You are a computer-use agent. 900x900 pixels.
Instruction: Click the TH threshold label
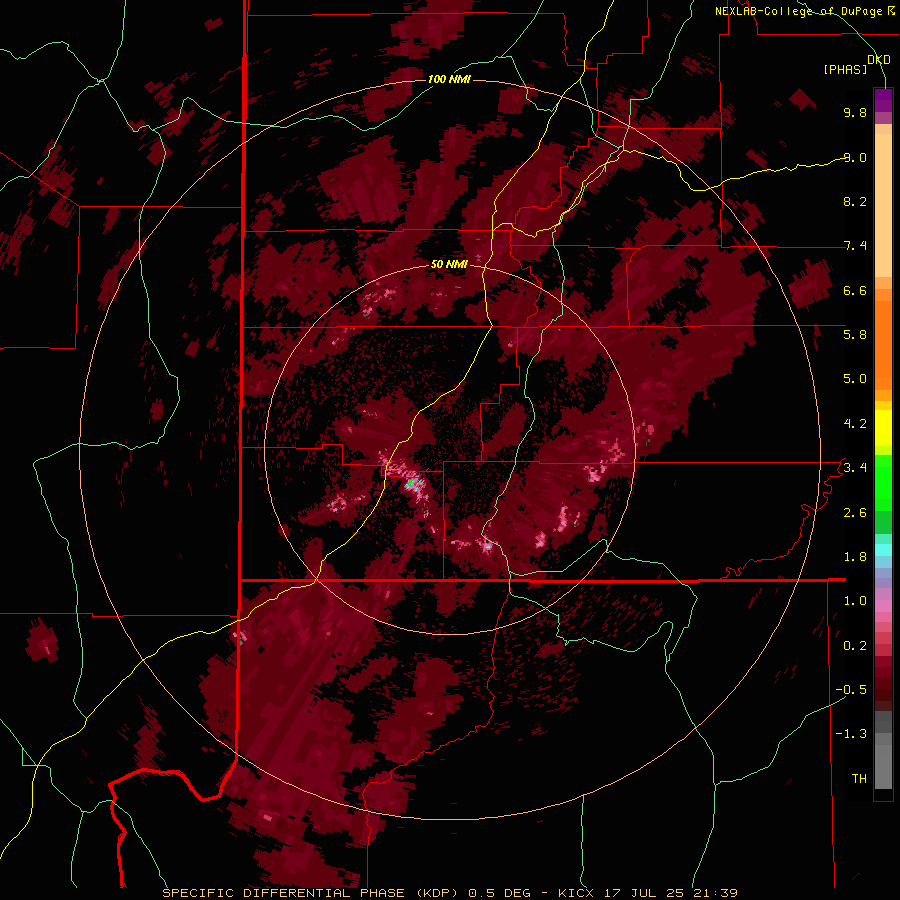point(859,779)
